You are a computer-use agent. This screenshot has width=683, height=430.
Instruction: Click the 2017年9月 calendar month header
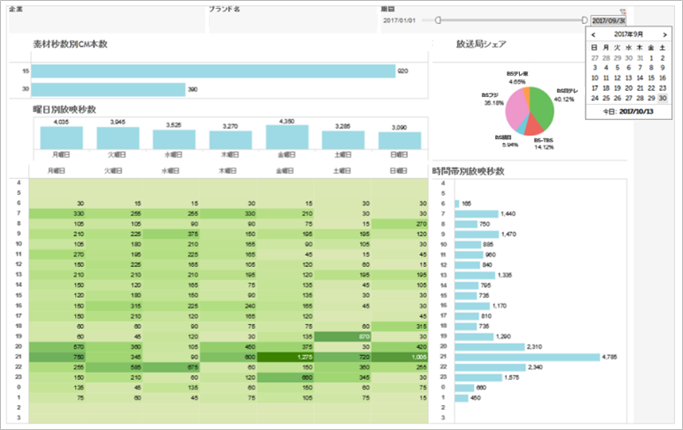click(630, 36)
